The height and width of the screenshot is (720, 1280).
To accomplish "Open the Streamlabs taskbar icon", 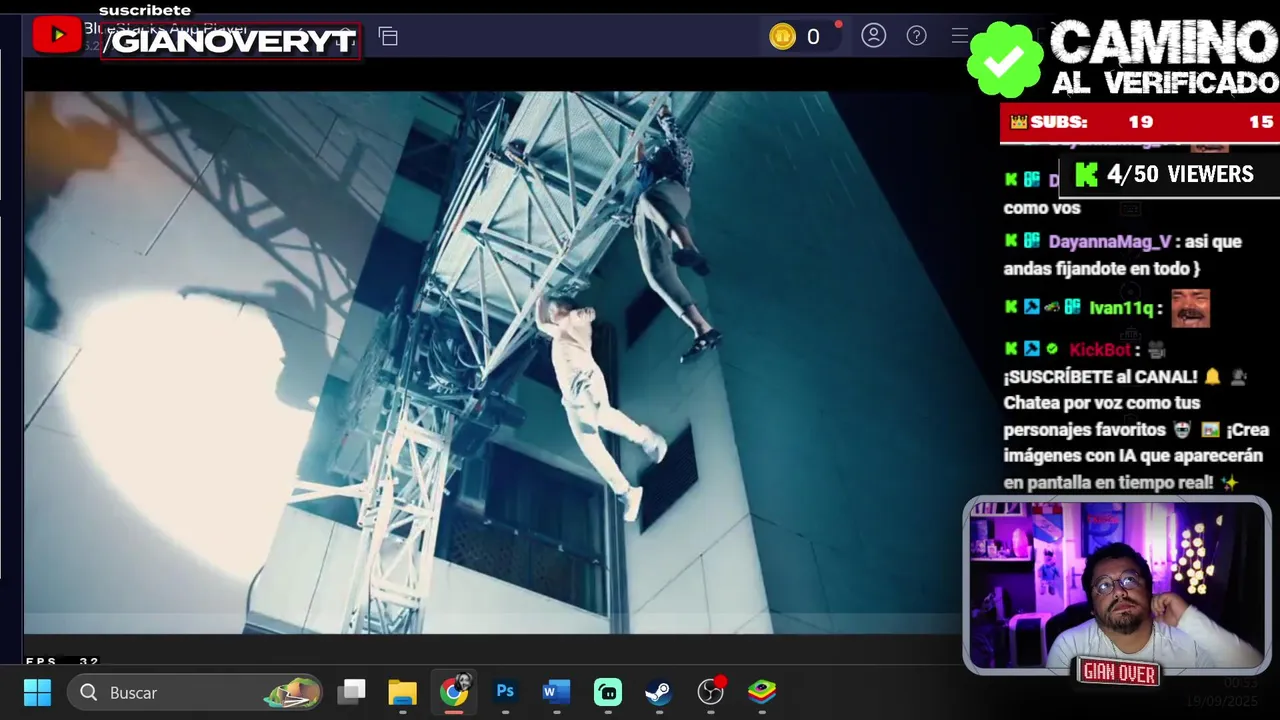I will (x=608, y=692).
